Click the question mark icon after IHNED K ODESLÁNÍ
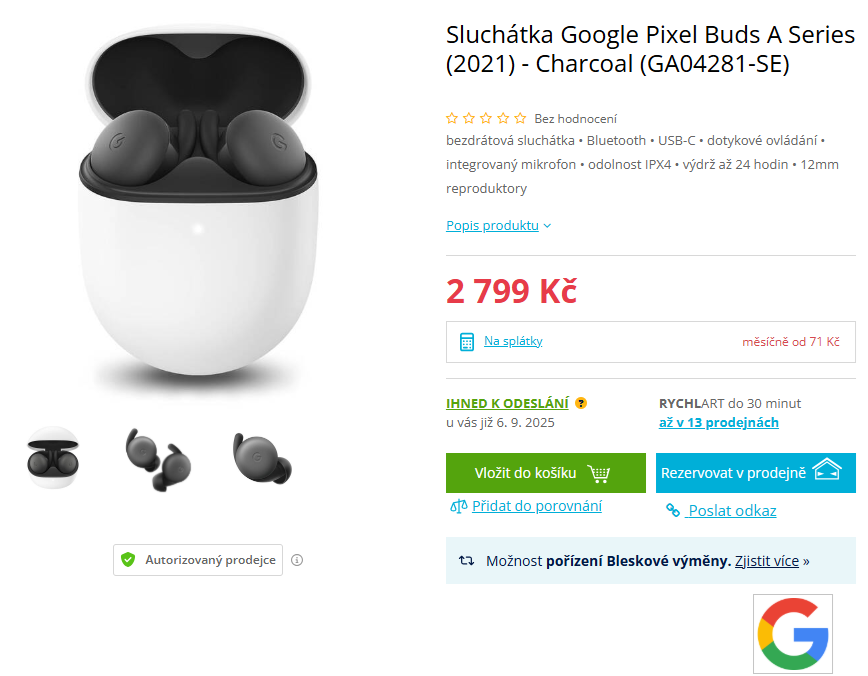Screen dimensions: 868x676 581,403
